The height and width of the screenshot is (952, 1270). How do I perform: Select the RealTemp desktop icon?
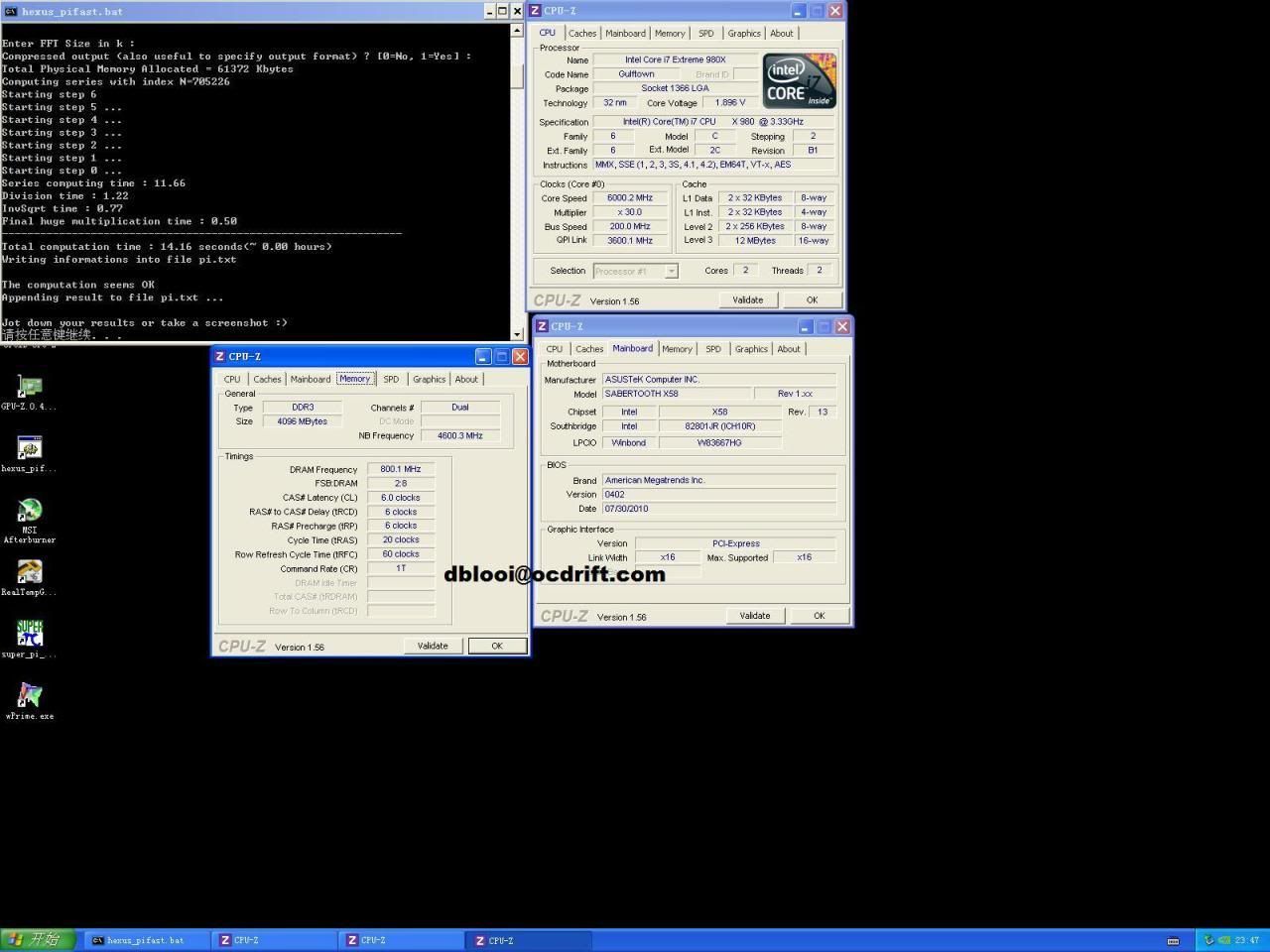point(29,573)
